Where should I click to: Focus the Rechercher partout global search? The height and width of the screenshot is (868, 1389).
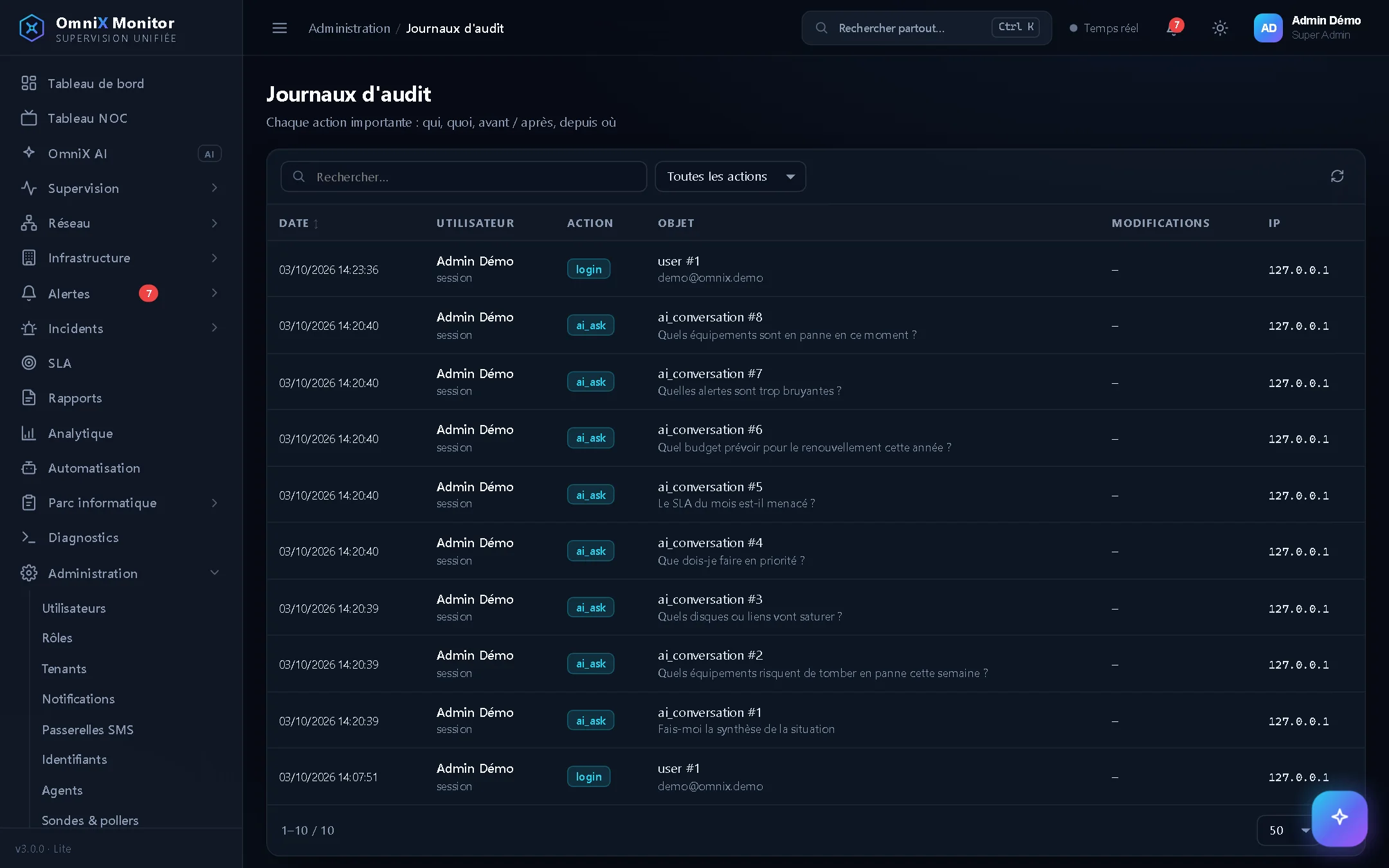tap(927, 28)
